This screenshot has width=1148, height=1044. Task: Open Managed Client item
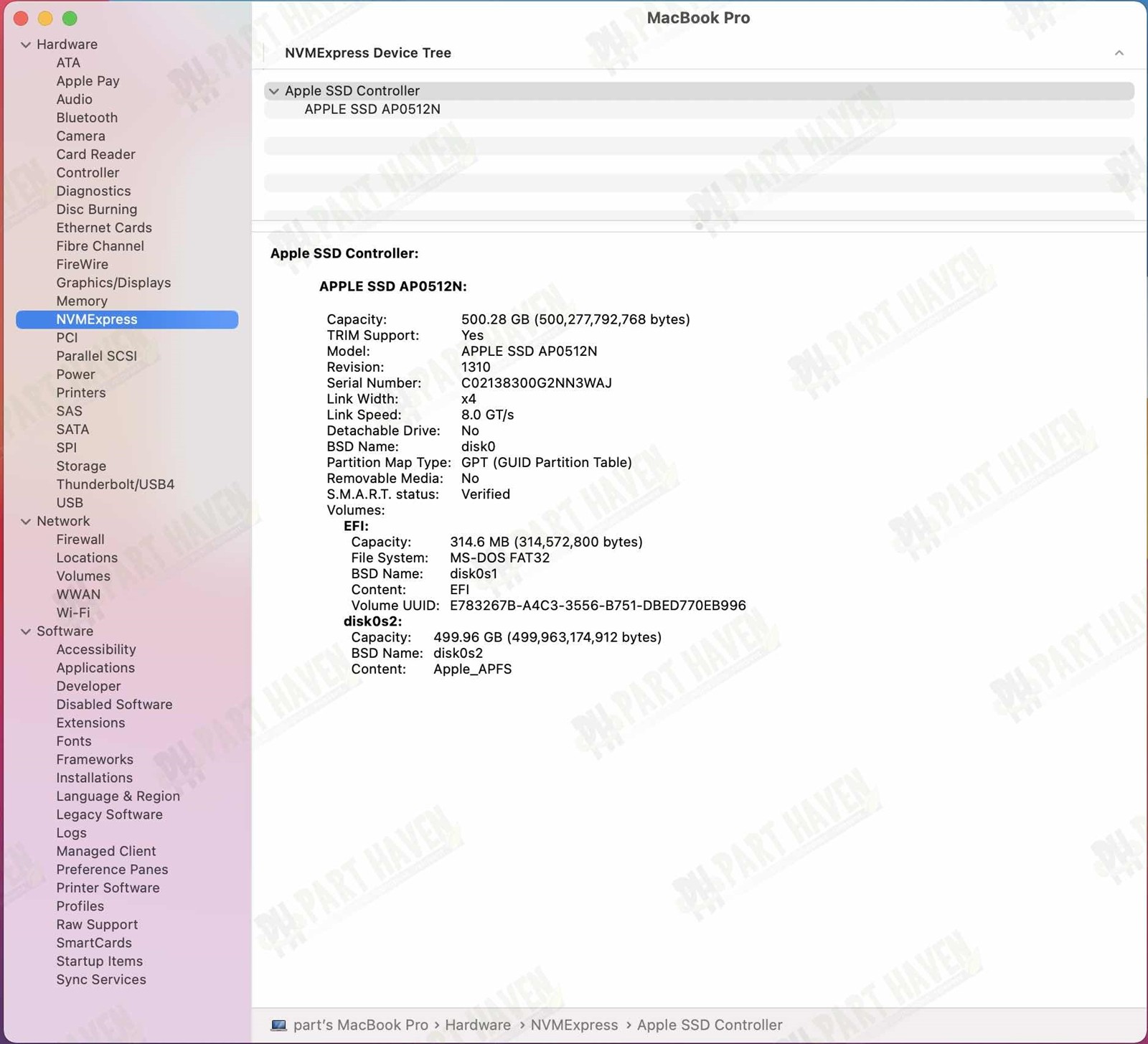(x=105, y=852)
